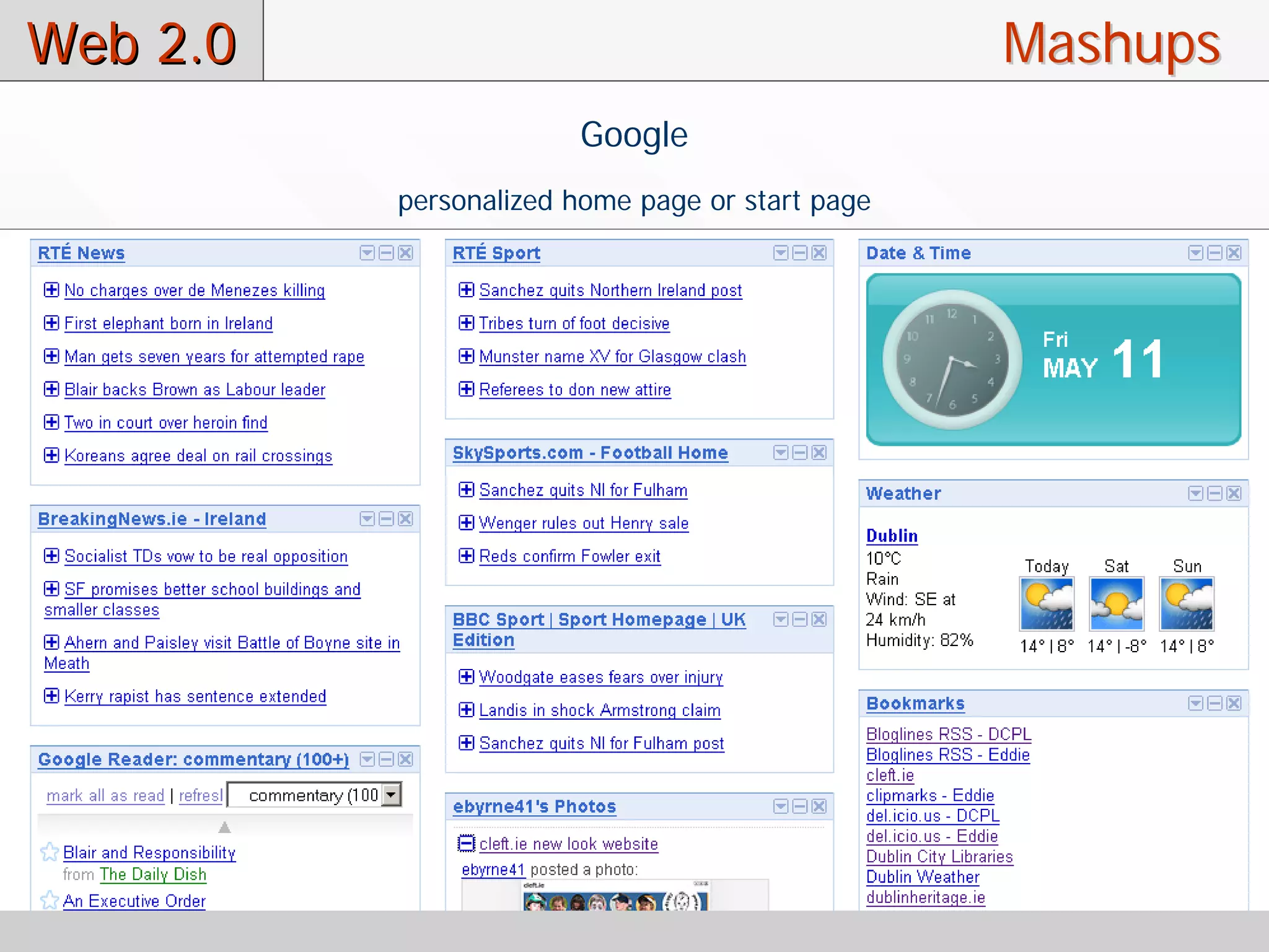Expand 'First elephant born in Ireland' story
Screen dimensions: 1269x952
coord(51,323)
